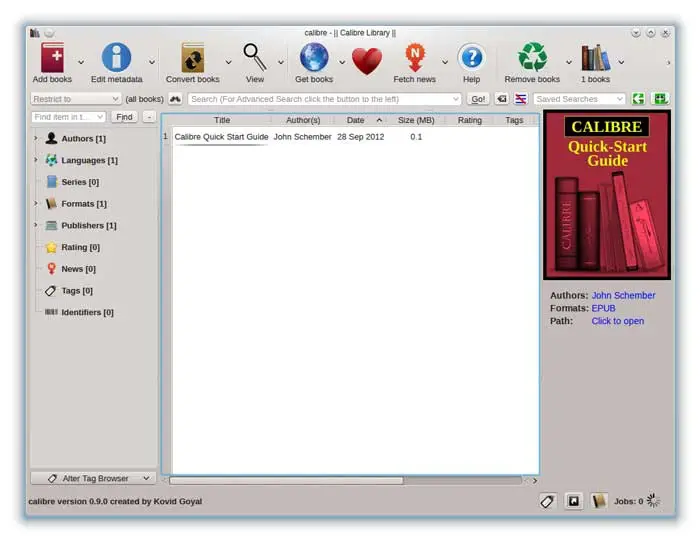
Task: Toggle cover browser icon in status bar
Action: (x=573, y=501)
